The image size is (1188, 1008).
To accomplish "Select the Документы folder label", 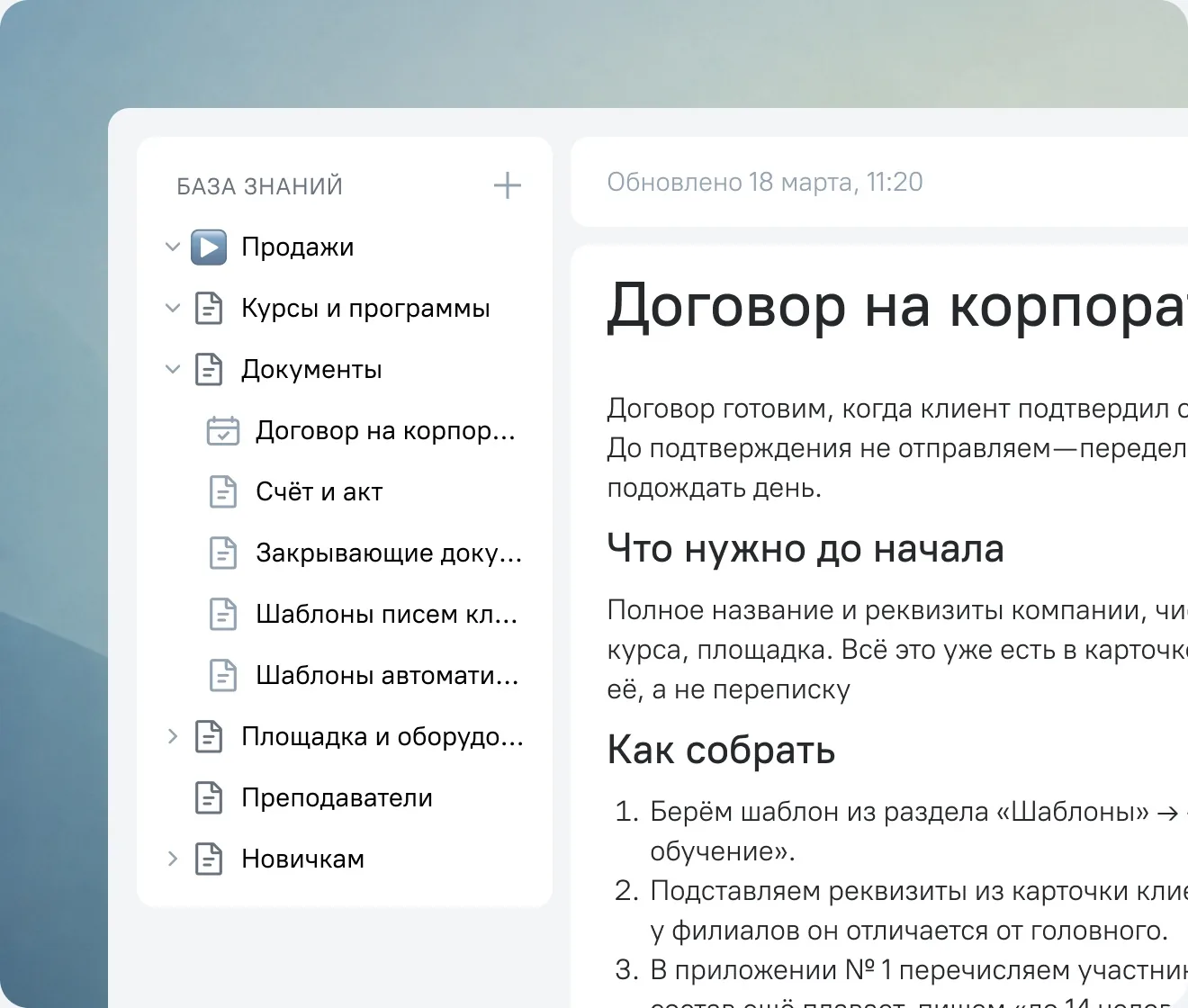I will pyautogui.click(x=311, y=370).
